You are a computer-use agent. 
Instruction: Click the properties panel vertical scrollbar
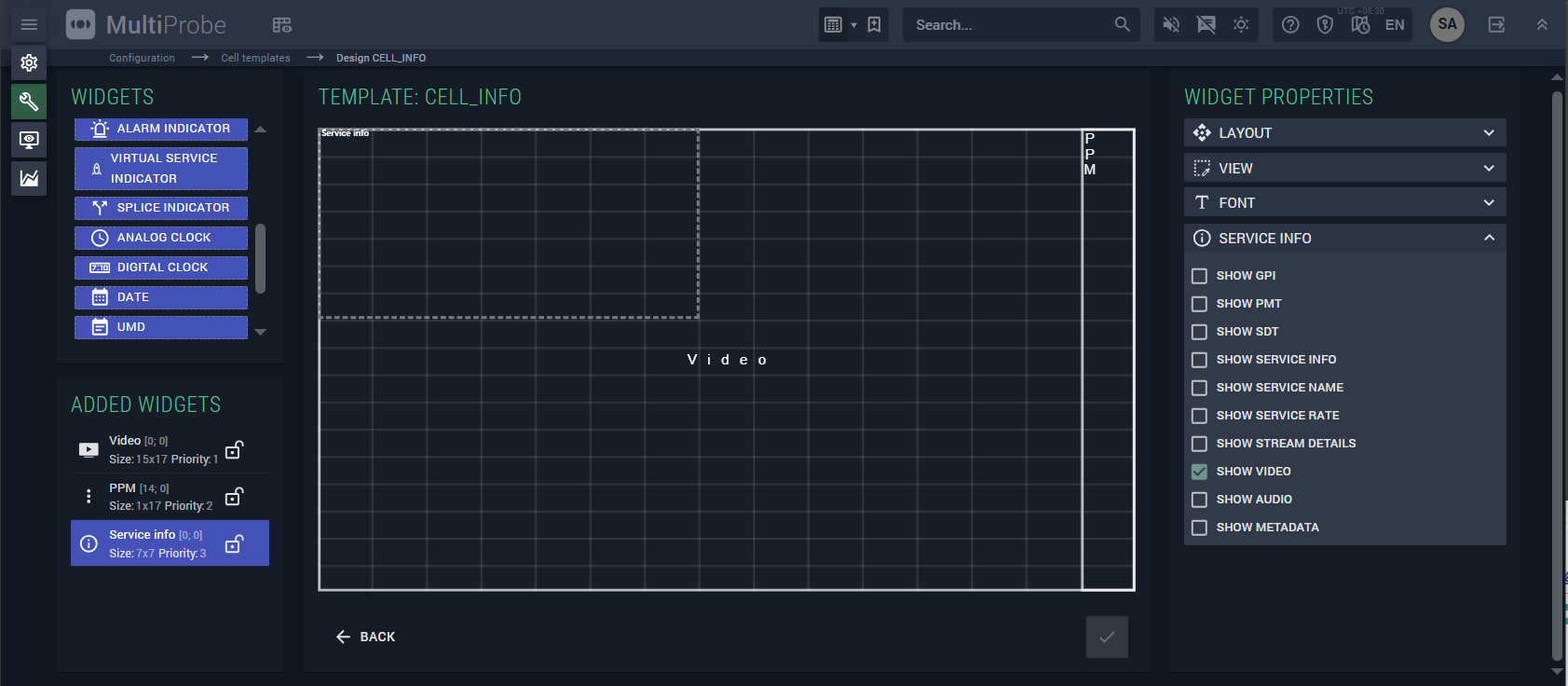[1557, 376]
